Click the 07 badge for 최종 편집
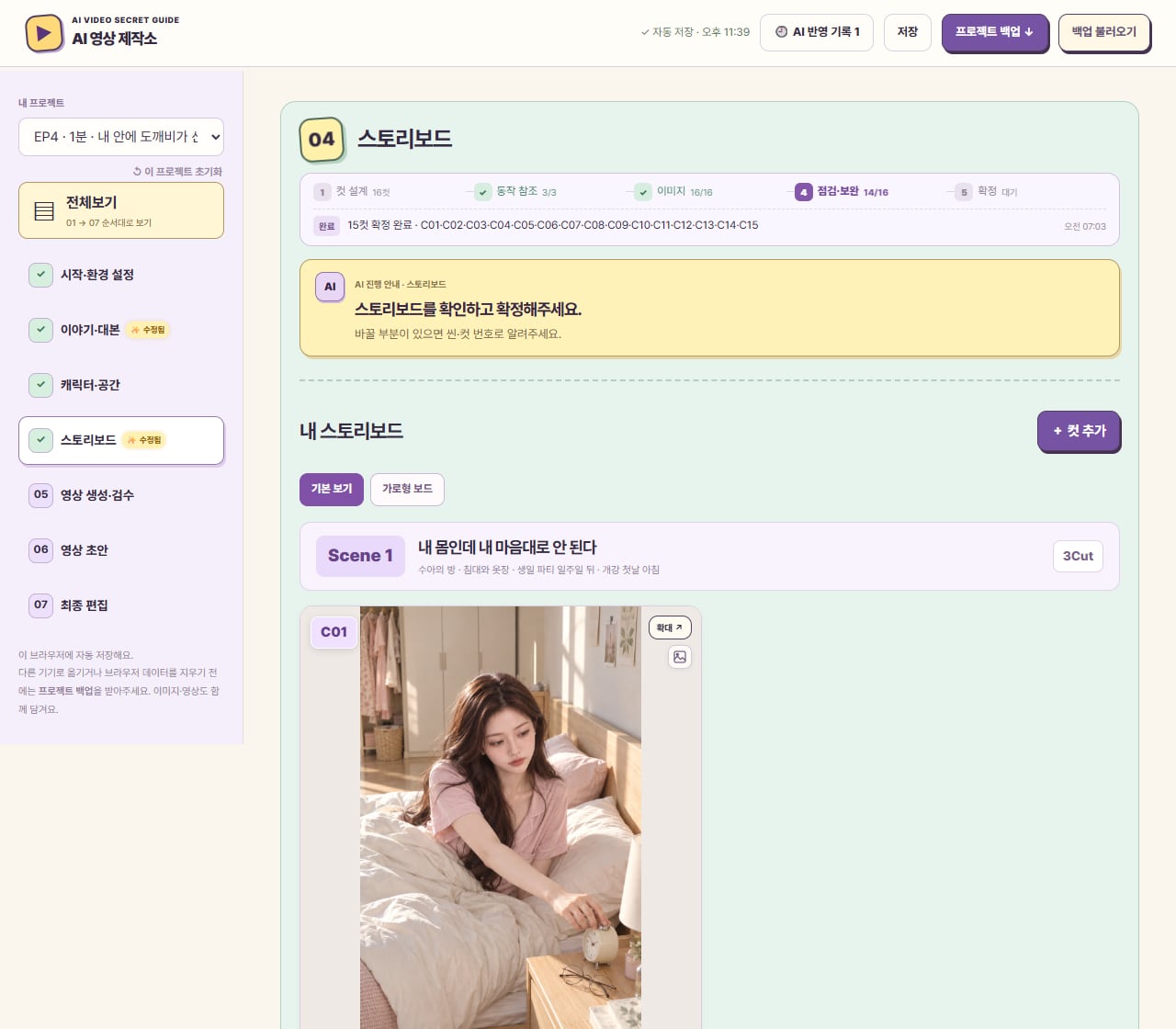The width and height of the screenshot is (1176, 1029). pos(40,605)
